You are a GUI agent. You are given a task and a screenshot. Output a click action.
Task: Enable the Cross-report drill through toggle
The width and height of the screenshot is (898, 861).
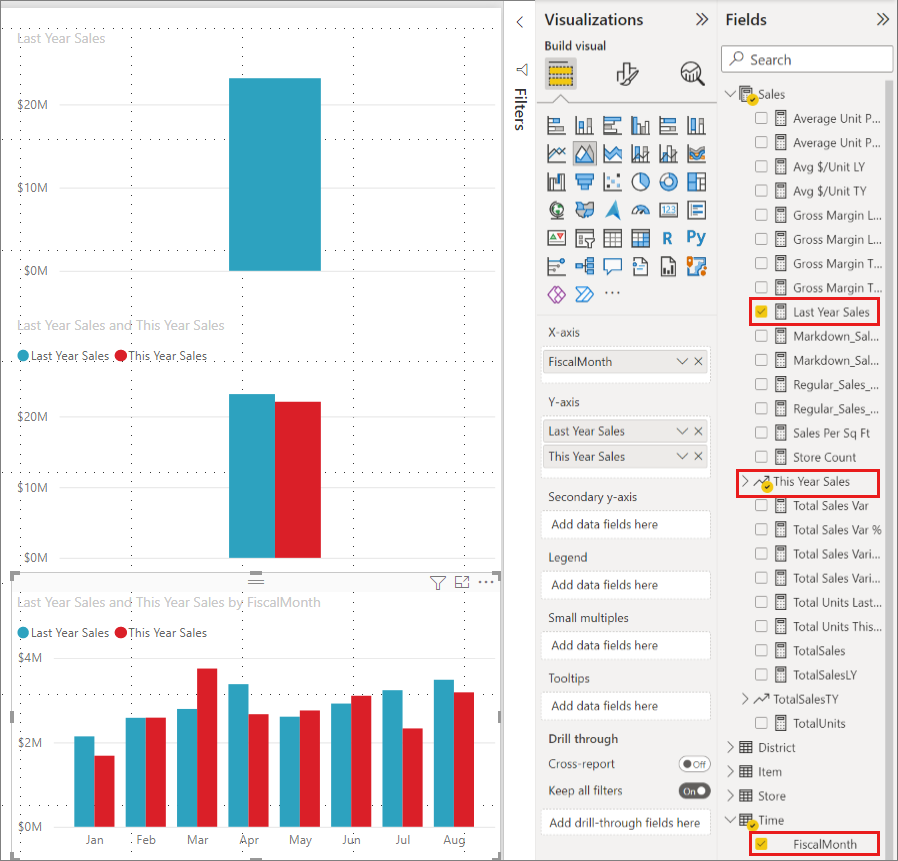695,763
